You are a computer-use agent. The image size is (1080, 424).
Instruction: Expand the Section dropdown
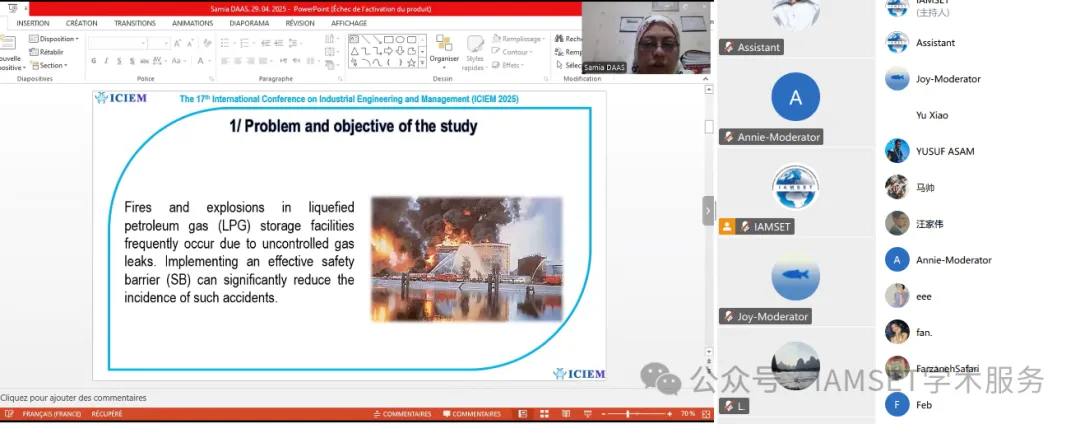(50, 65)
